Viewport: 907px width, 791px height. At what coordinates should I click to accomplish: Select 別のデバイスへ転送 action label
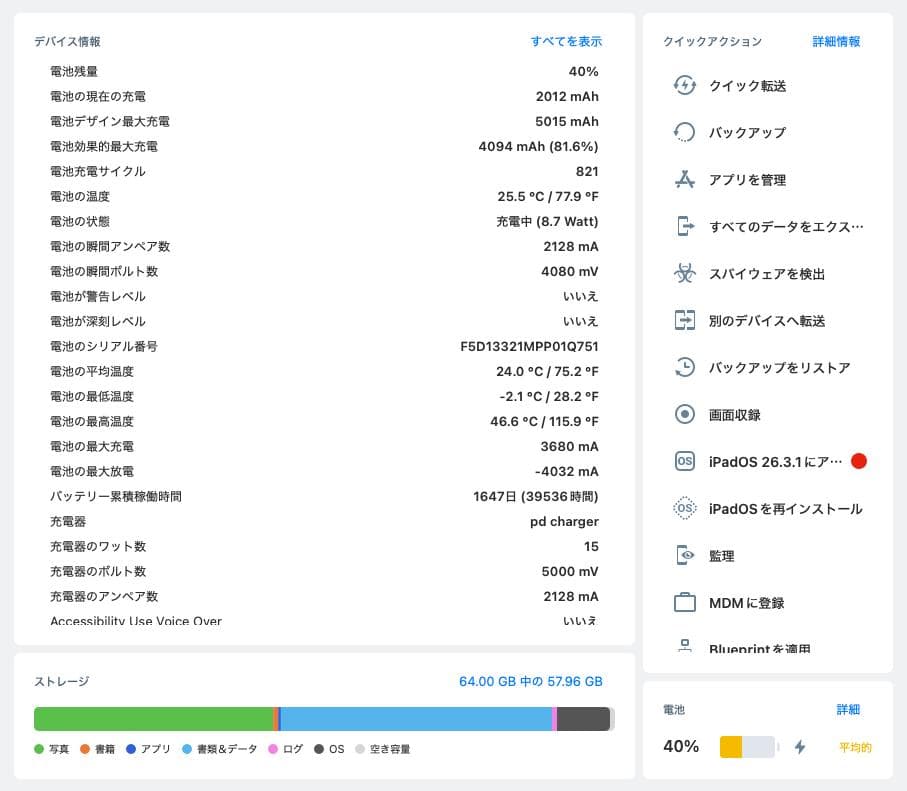coord(767,321)
